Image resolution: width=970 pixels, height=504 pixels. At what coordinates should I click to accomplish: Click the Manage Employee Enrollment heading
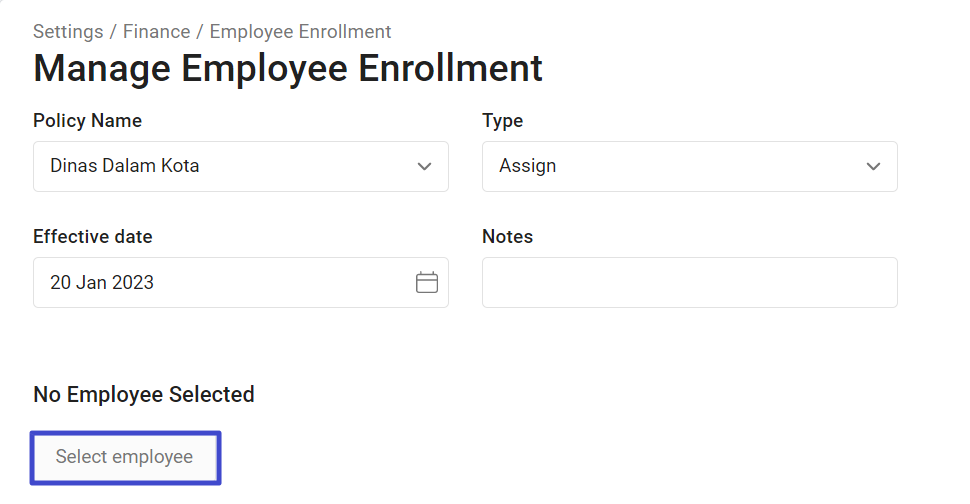click(288, 68)
